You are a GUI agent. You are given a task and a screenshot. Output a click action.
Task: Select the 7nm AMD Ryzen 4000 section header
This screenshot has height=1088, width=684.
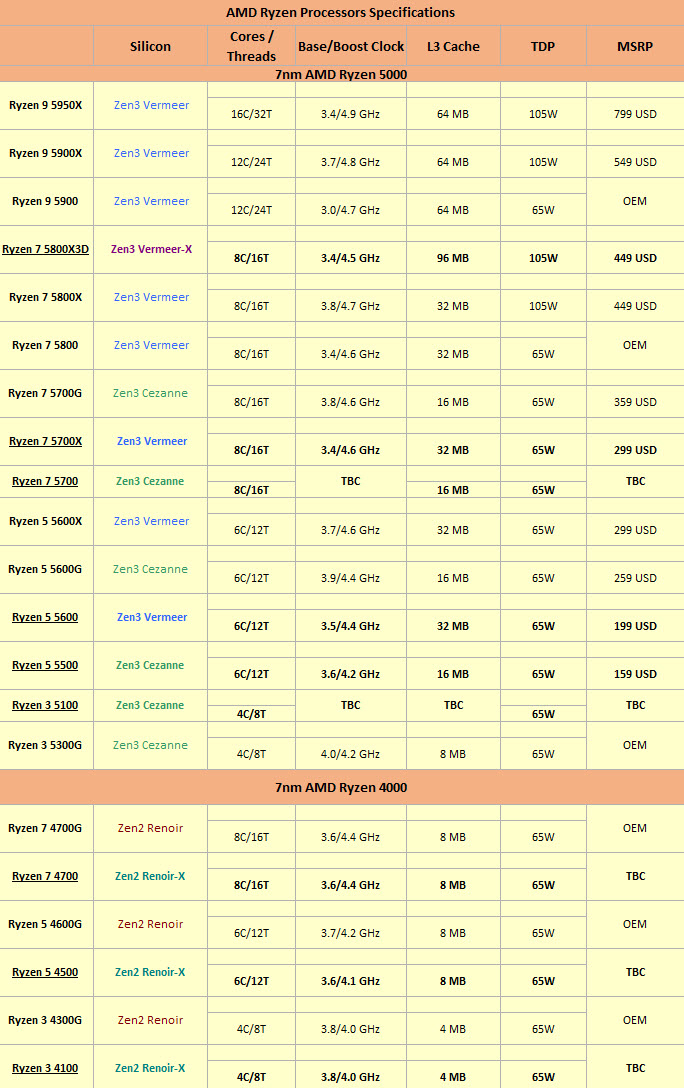point(341,788)
